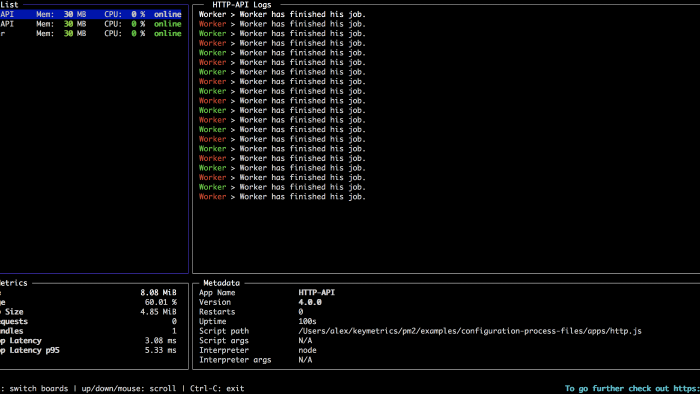Click the 'Interpreter' label above Interpreter args
Screen dimensions: 700x394
tap(224, 350)
